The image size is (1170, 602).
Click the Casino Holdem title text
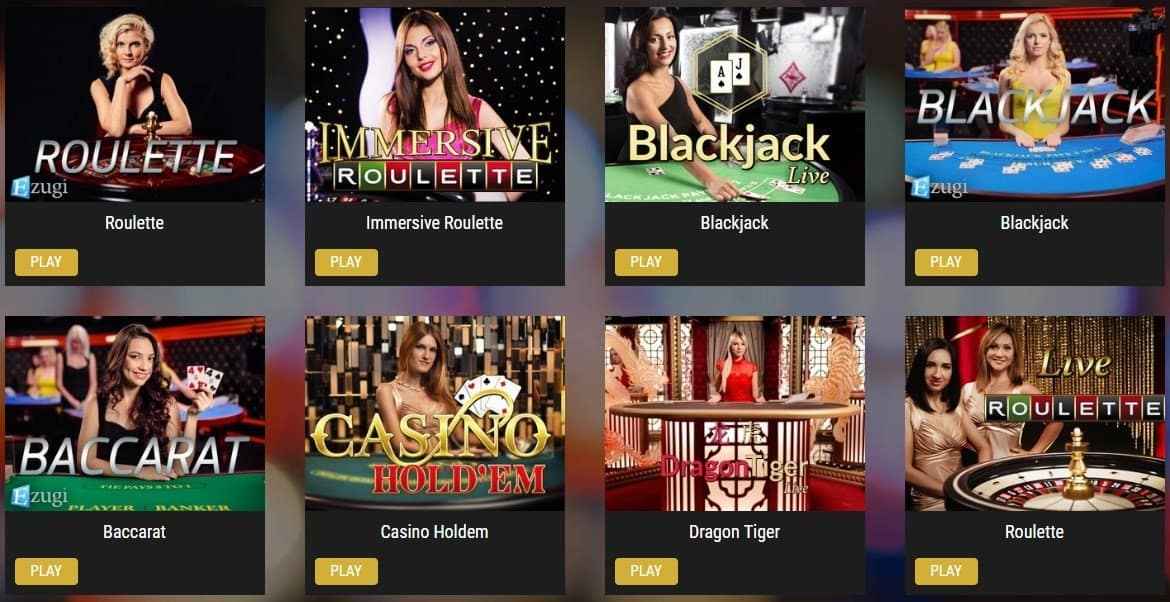[x=434, y=532]
